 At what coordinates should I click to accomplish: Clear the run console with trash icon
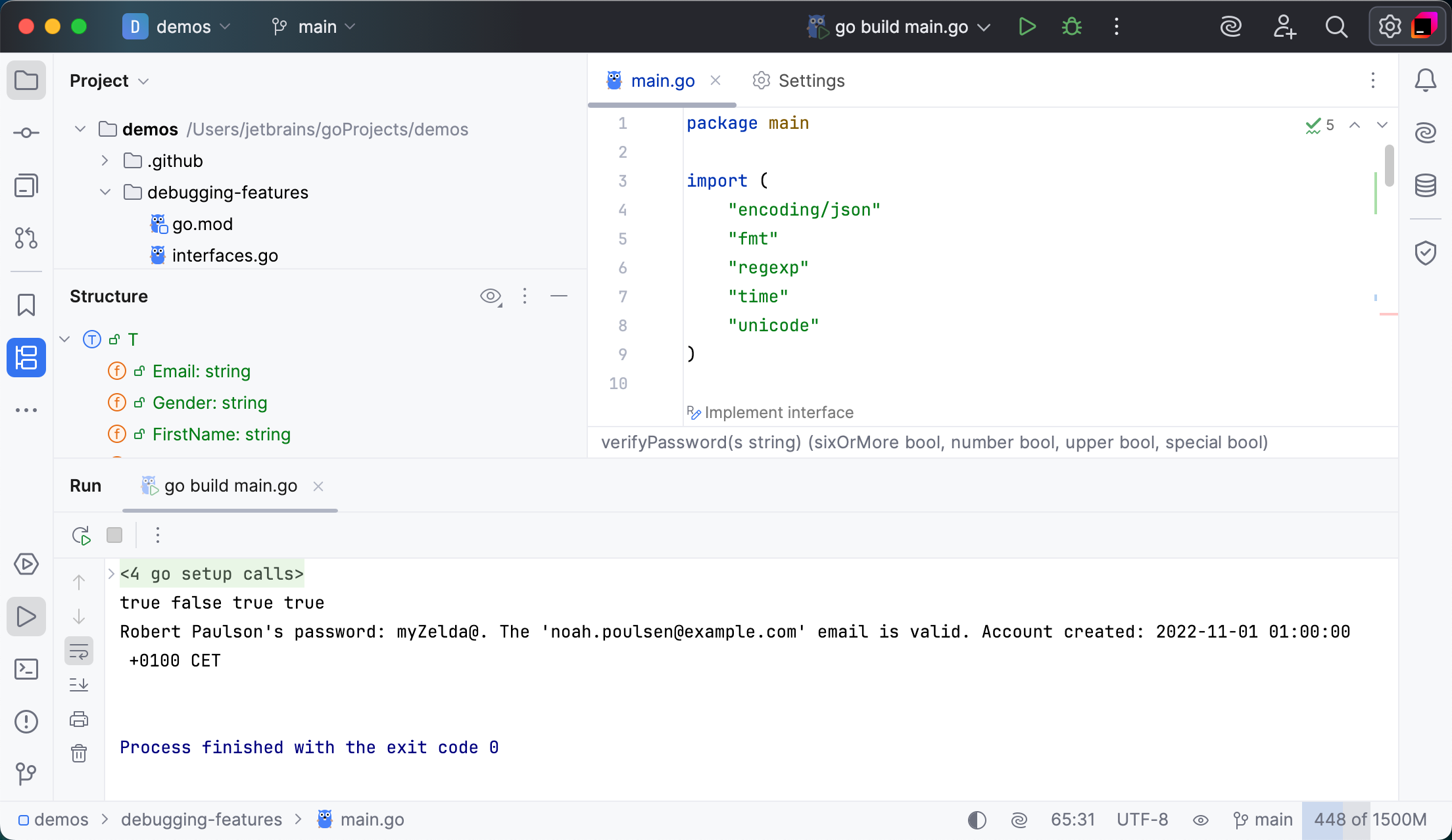pyautogui.click(x=79, y=753)
